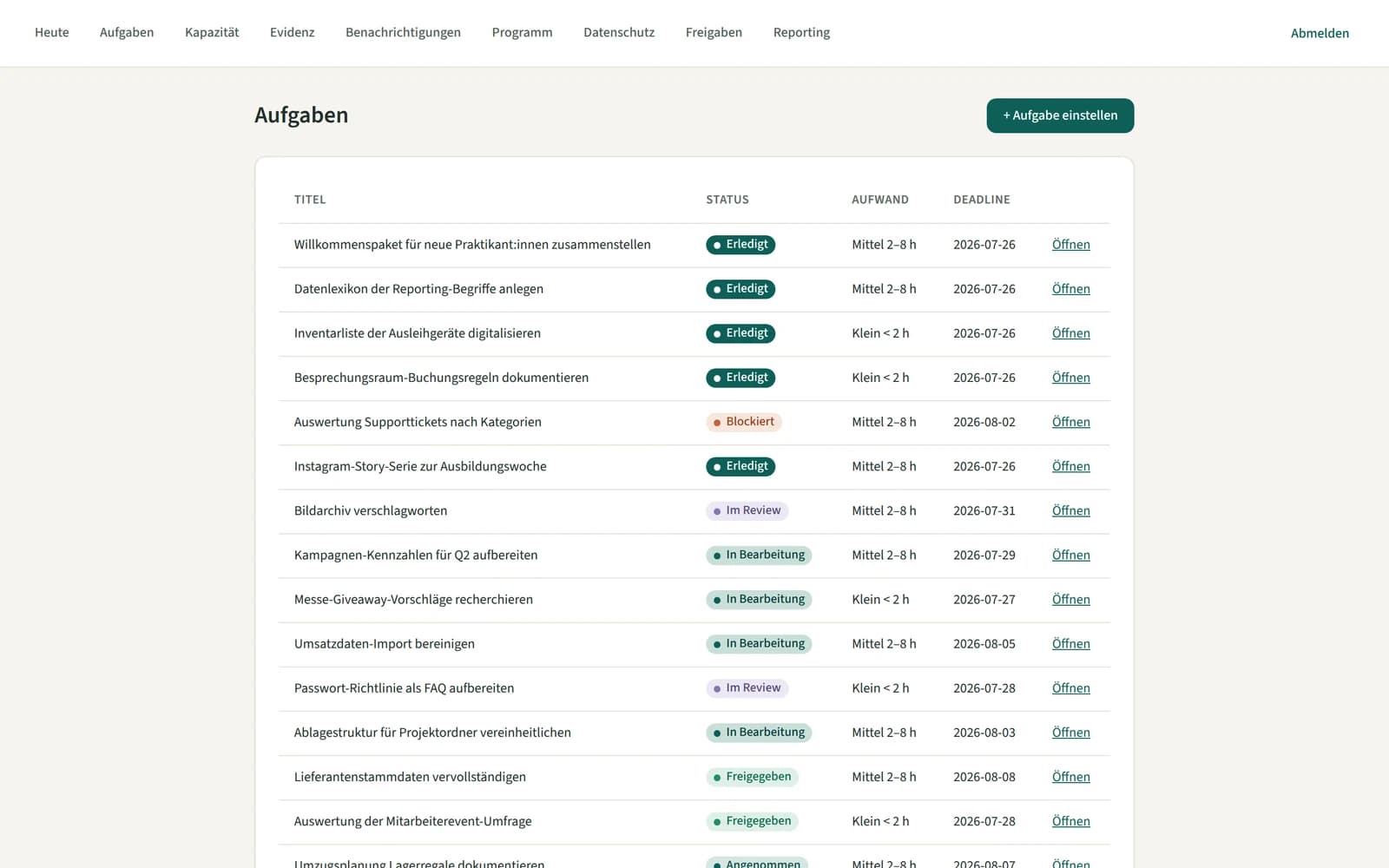Click deadline 2026-08-05 of Umsatzdaten-Import row
Viewport: 1389px width, 868px height.
(x=984, y=644)
